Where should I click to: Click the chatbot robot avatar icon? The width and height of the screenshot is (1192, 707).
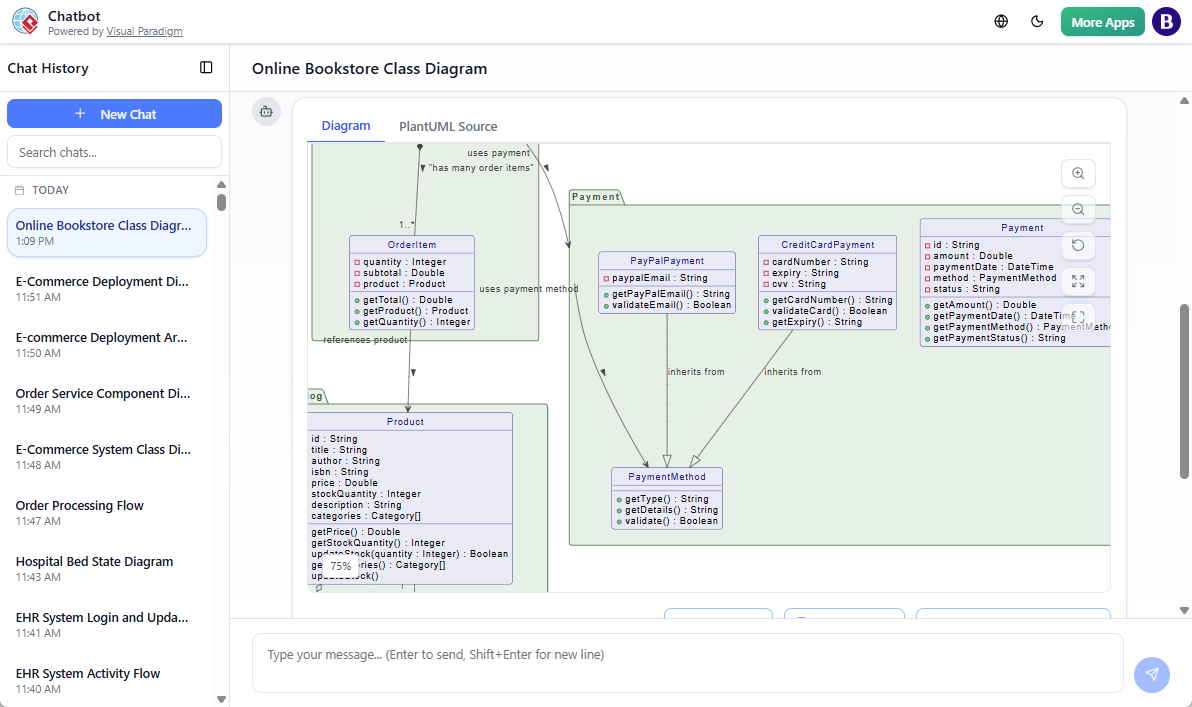tap(266, 112)
